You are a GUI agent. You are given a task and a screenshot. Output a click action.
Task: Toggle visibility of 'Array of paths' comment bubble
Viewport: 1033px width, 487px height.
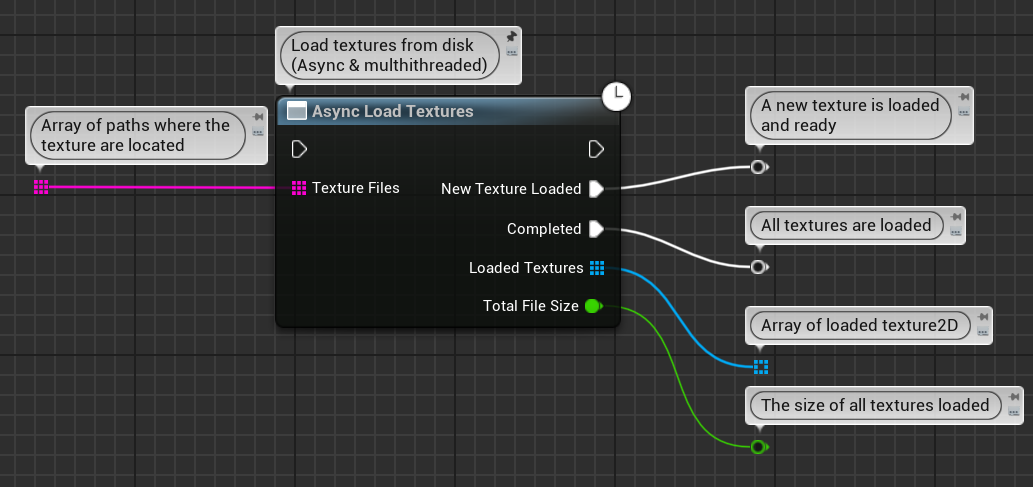(258, 132)
